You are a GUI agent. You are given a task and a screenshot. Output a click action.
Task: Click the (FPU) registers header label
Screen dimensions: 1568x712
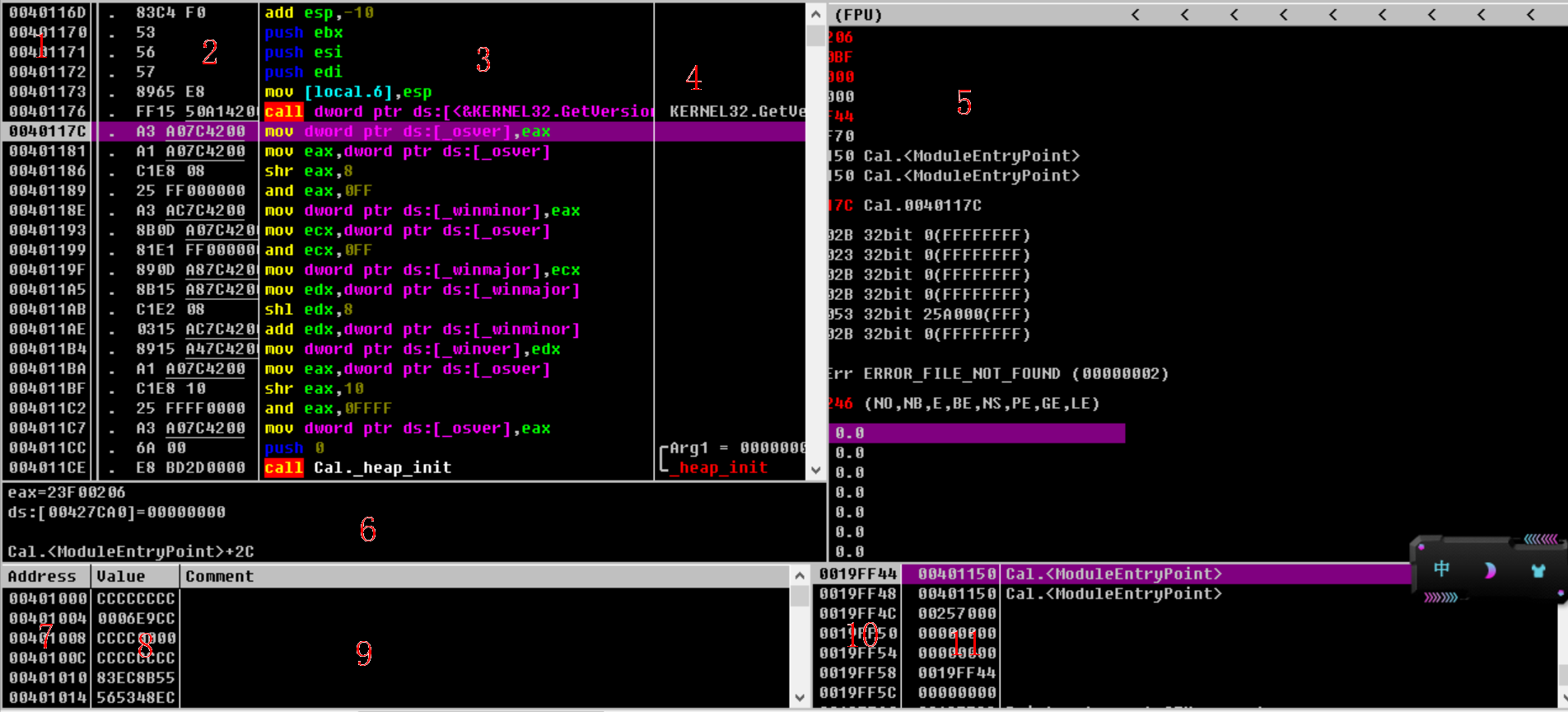click(858, 15)
